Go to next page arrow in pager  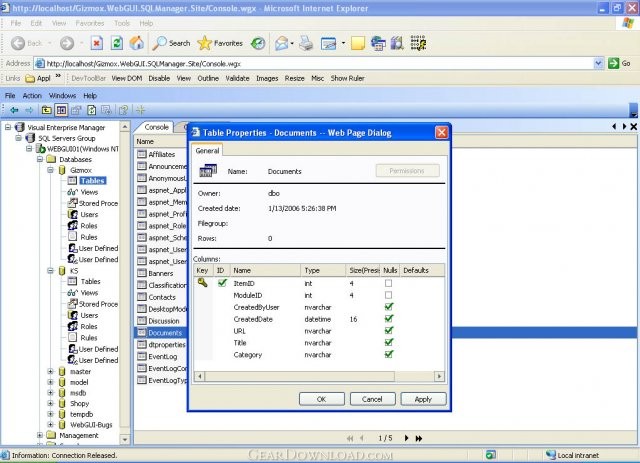[x=406, y=438]
